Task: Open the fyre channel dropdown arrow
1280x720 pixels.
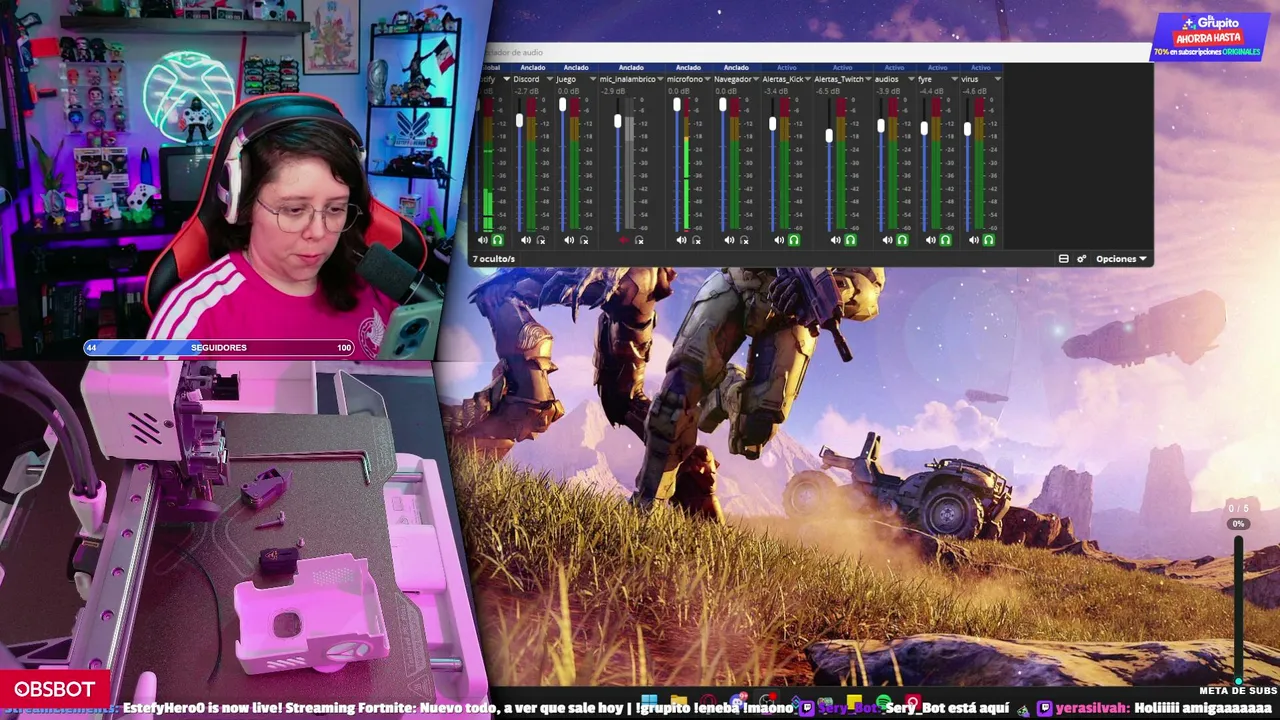Action: pos(953,79)
